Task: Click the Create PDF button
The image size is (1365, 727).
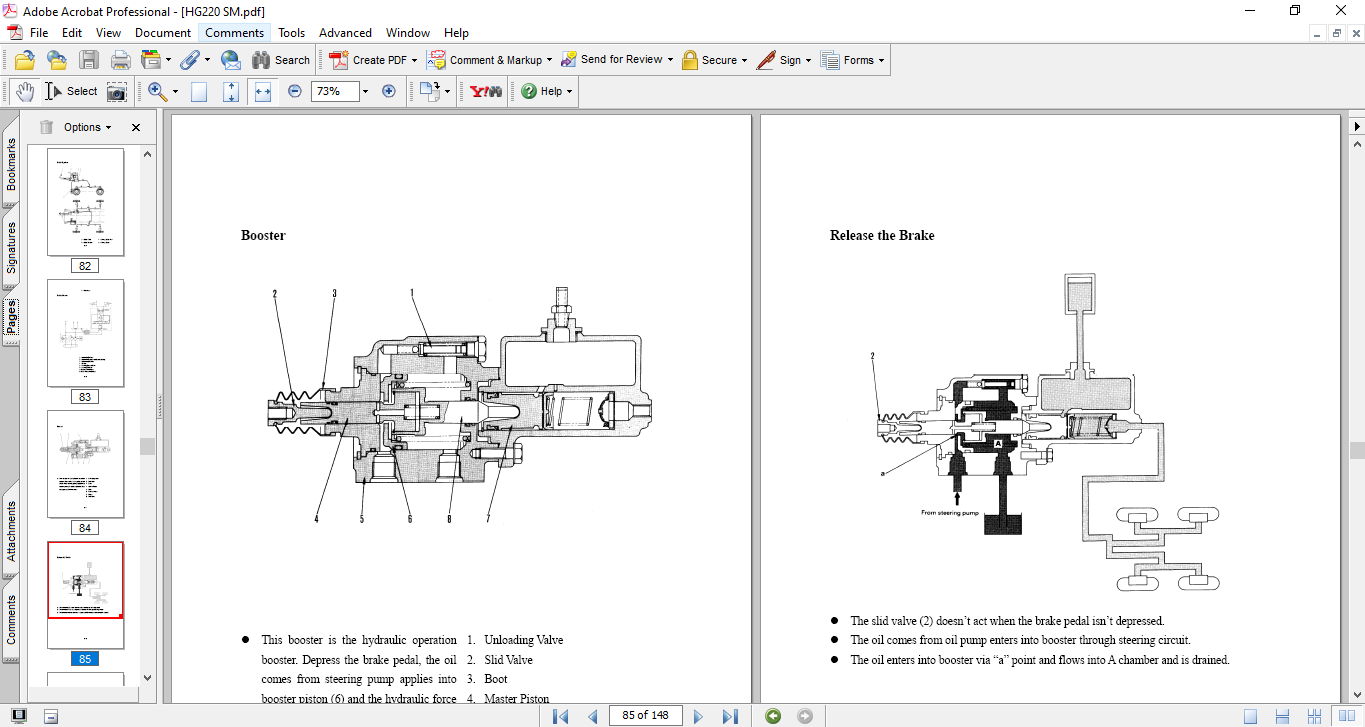Action: [x=370, y=60]
